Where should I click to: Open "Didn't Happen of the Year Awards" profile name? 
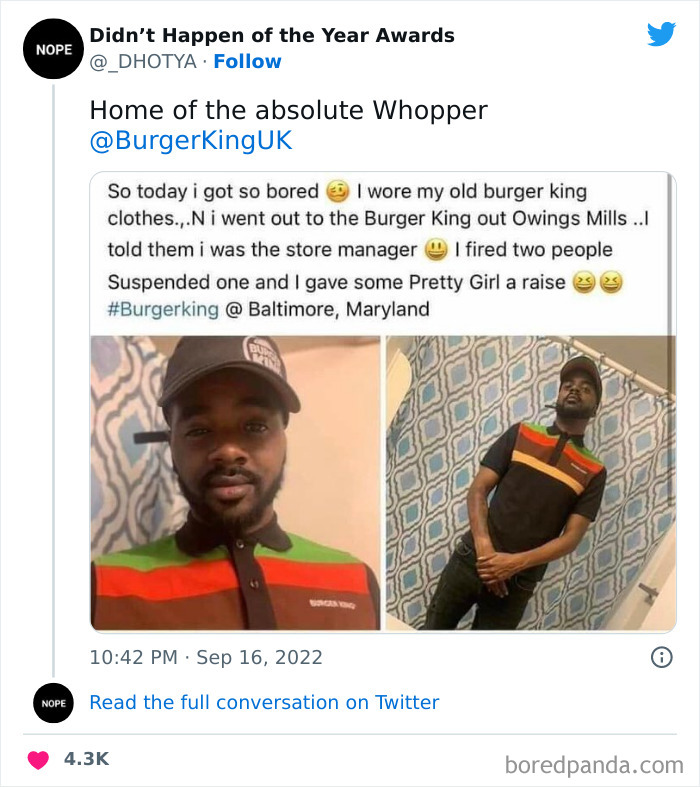click(x=272, y=36)
